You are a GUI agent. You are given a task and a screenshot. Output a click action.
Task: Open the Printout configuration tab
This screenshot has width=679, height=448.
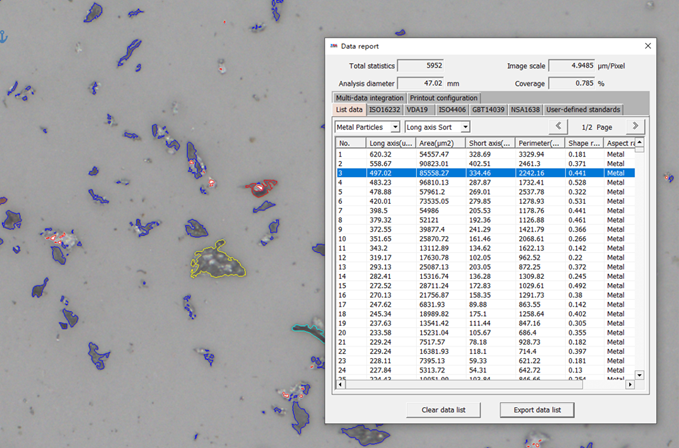point(443,98)
